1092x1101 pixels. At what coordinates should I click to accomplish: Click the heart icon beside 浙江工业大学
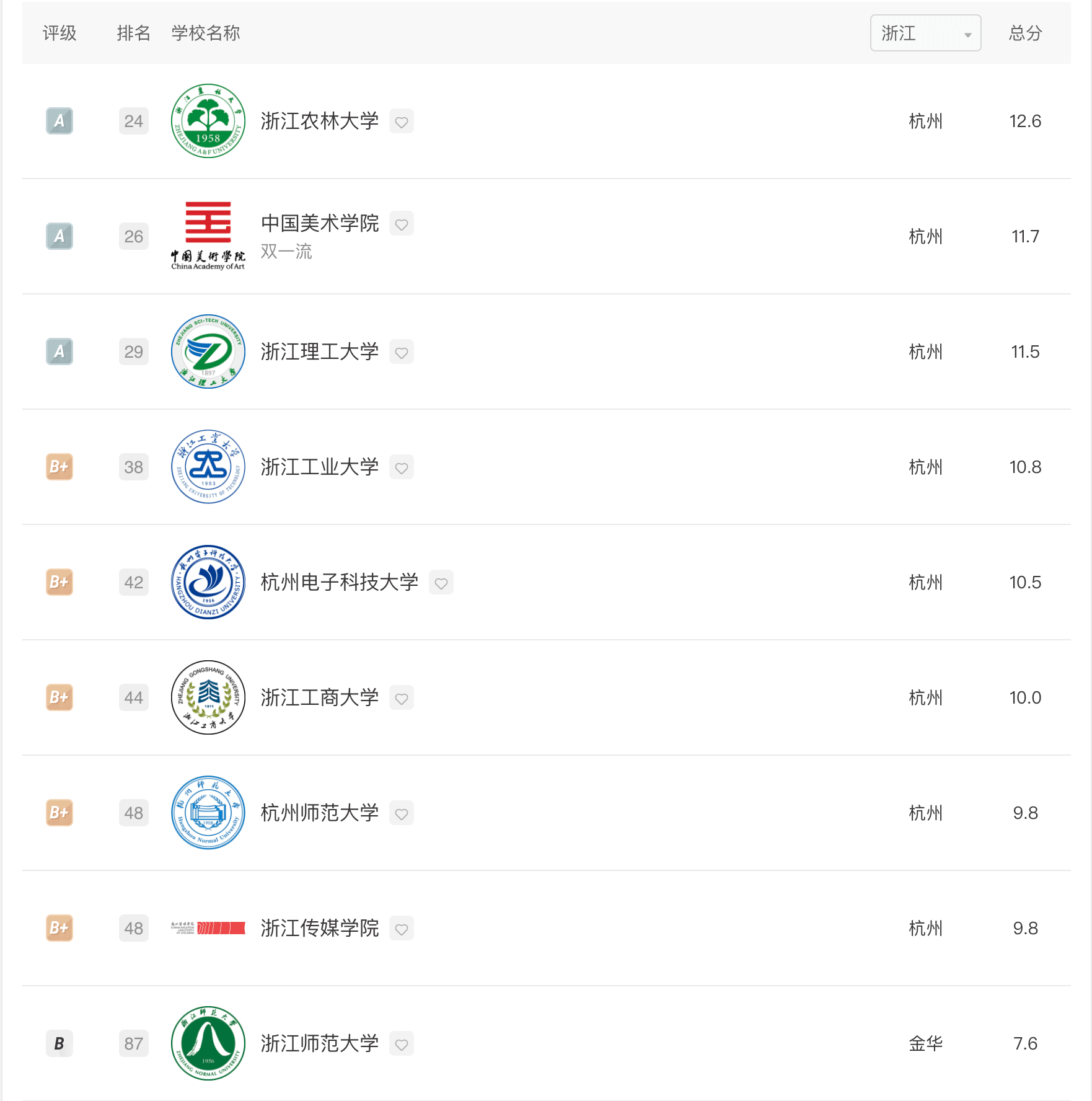click(402, 467)
